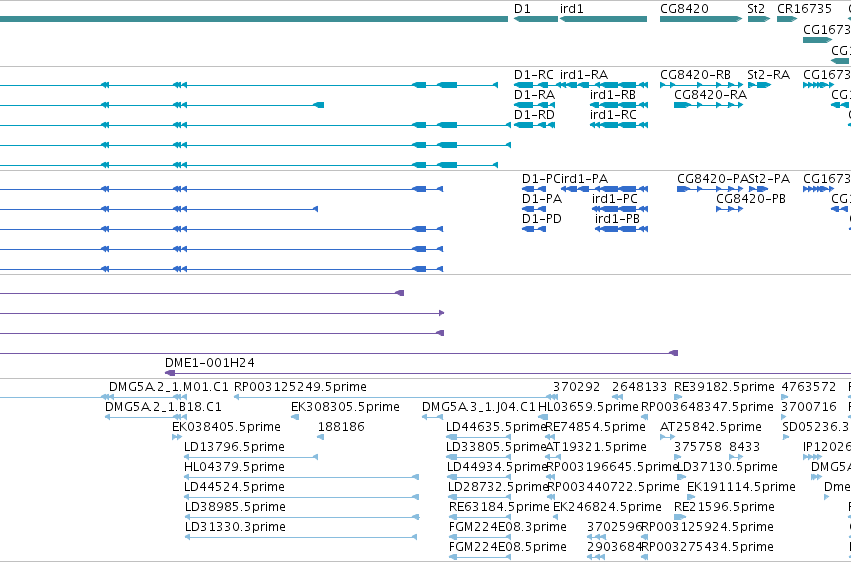Click the LD37130.5prime EST label
This screenshot has width=851, height=562.
(x=728, y=468)
